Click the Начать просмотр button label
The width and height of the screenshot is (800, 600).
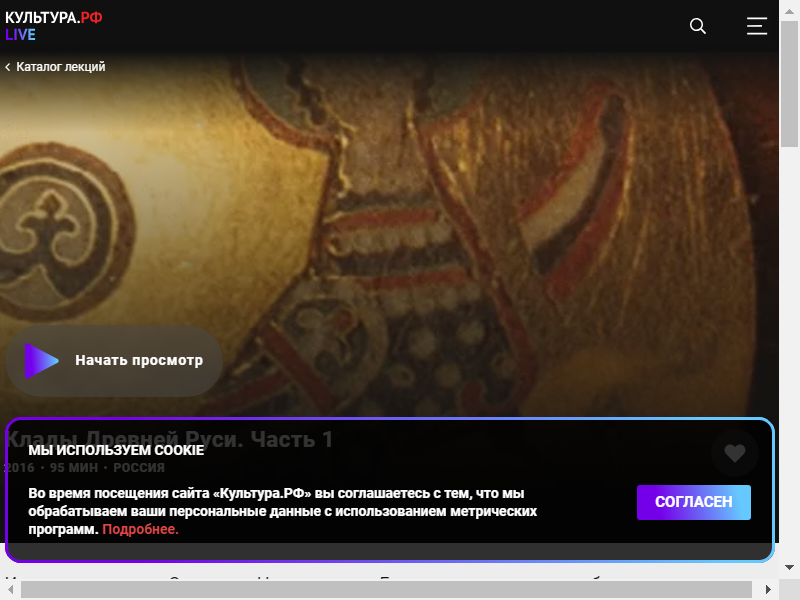[139, 360]
